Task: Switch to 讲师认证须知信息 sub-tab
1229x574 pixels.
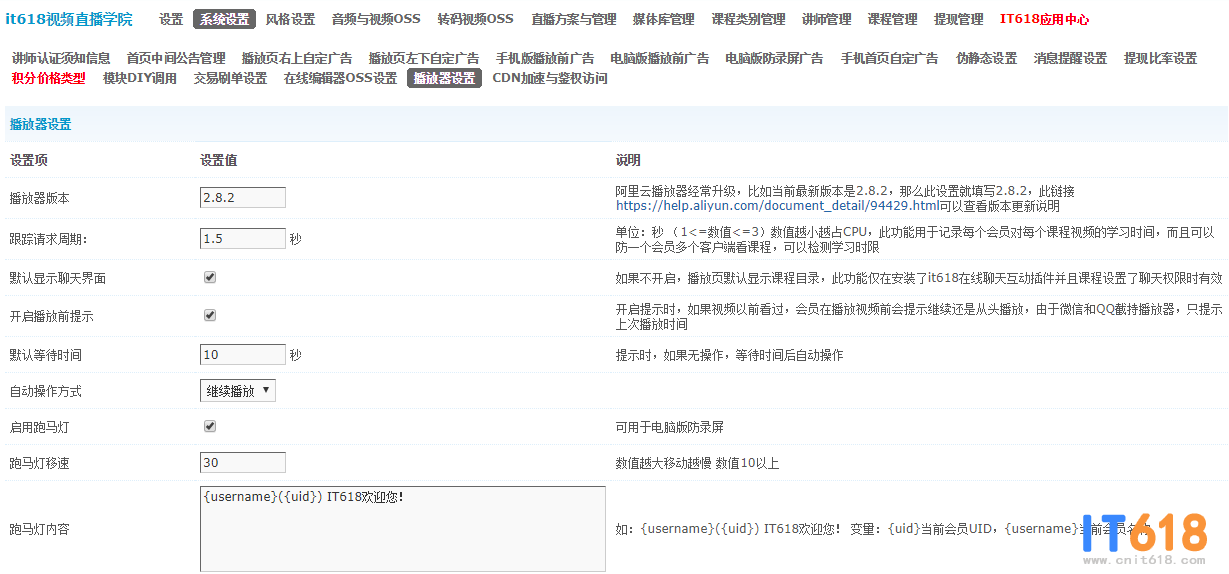Action: coord(62,58)
